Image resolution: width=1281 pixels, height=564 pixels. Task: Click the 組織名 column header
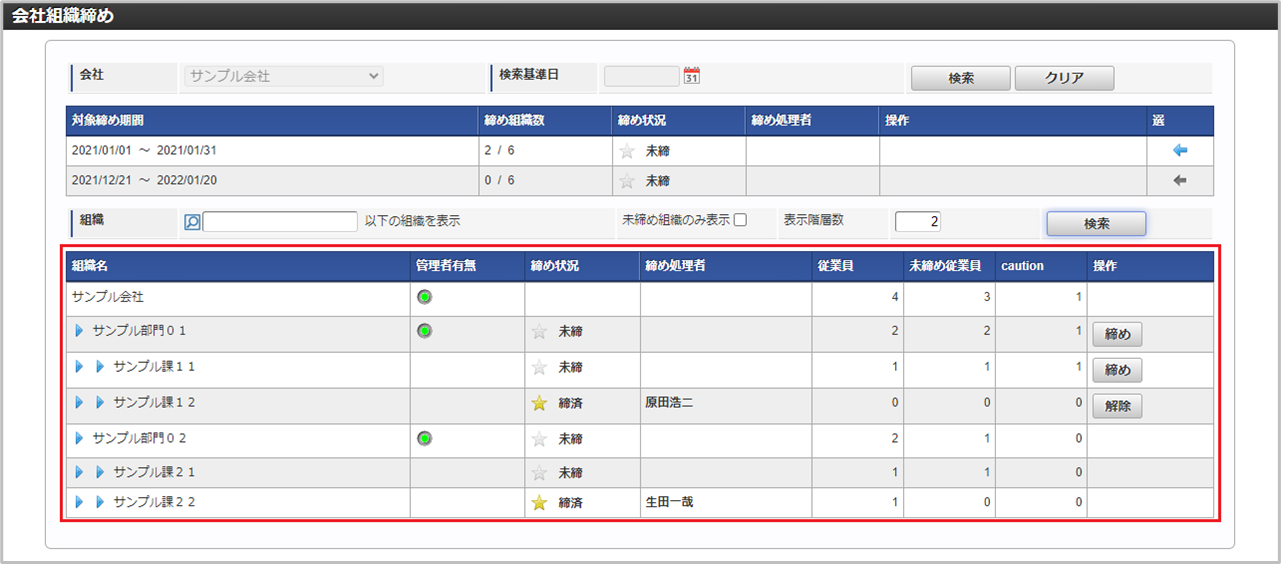click(x=90, y=266)
